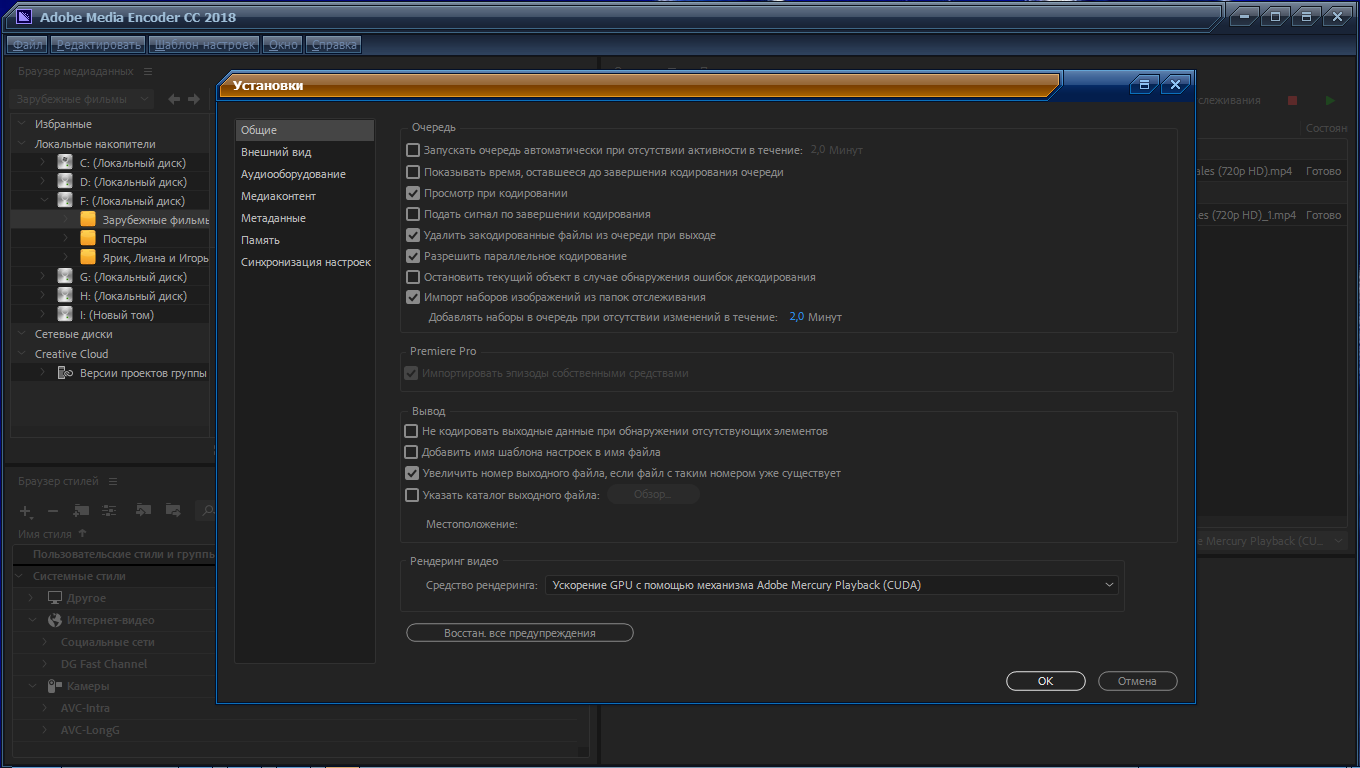Open the Файл menu
Screen dimensions: 1360x768
pyautogui.click(x=28, y=45)
